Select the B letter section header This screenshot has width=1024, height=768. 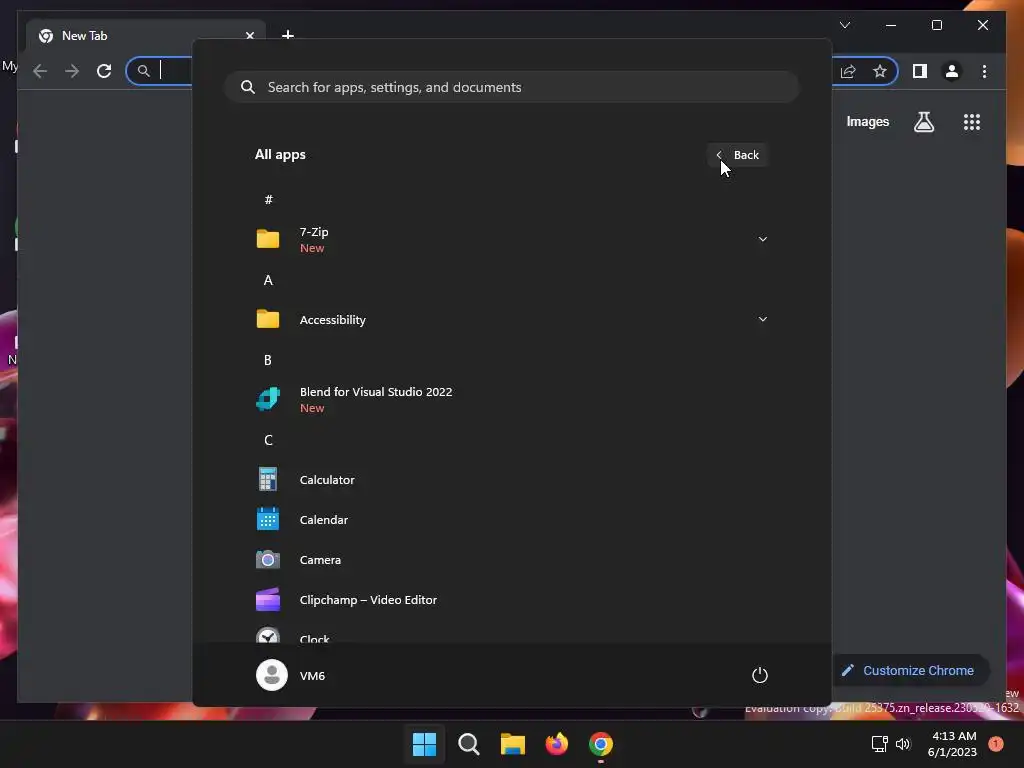point(268,360)
